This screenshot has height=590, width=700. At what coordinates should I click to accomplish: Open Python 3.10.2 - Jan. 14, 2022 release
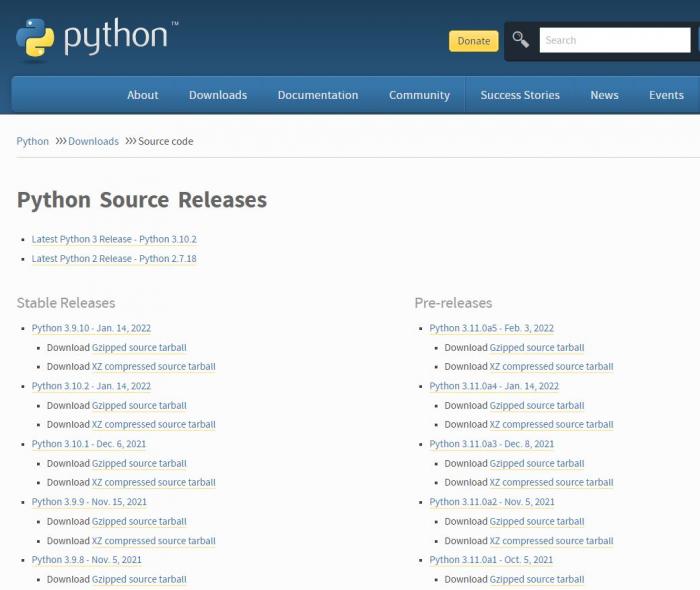point(91,386)
